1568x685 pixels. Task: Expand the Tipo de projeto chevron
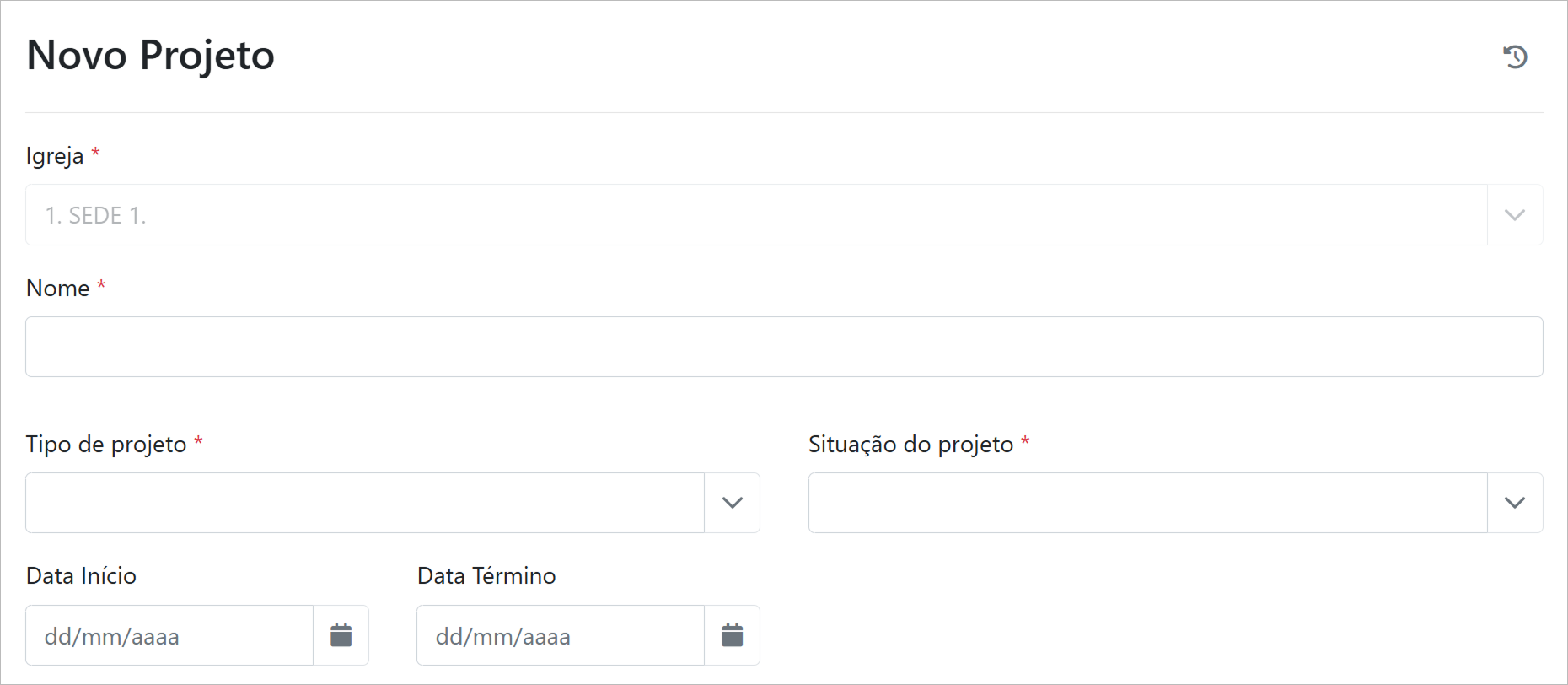pyautogui.click(x=732, y=503)
